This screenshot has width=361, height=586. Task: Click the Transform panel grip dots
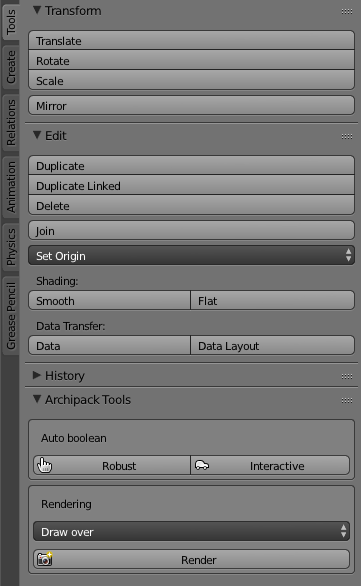[347, 12]
